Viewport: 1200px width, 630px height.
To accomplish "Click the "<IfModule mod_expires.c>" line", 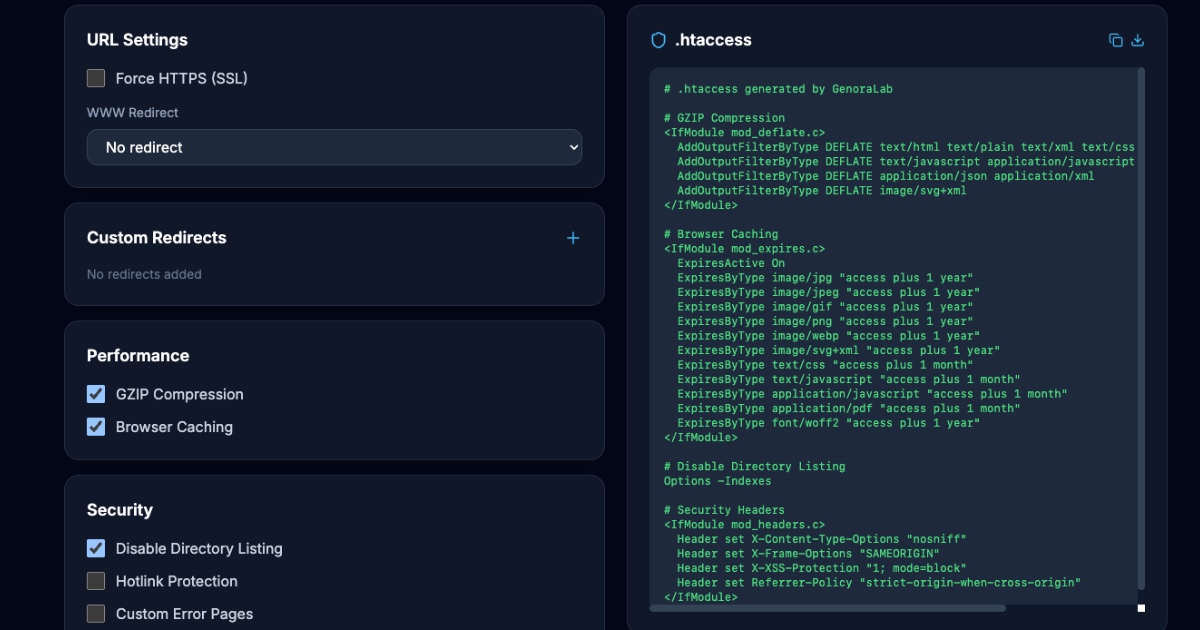I will click(x=744, y=248).
